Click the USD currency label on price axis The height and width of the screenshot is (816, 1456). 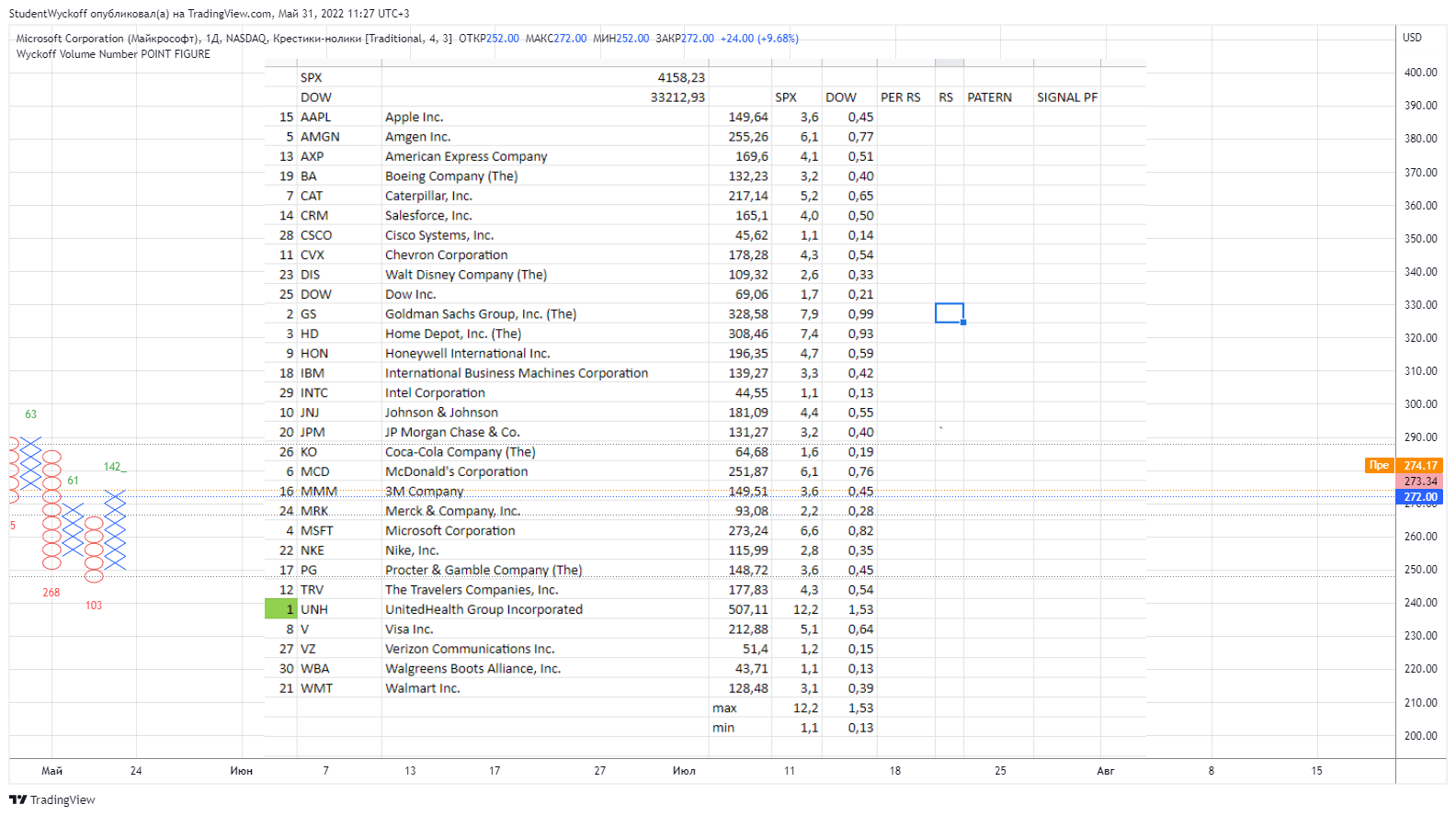[1412, 38]
